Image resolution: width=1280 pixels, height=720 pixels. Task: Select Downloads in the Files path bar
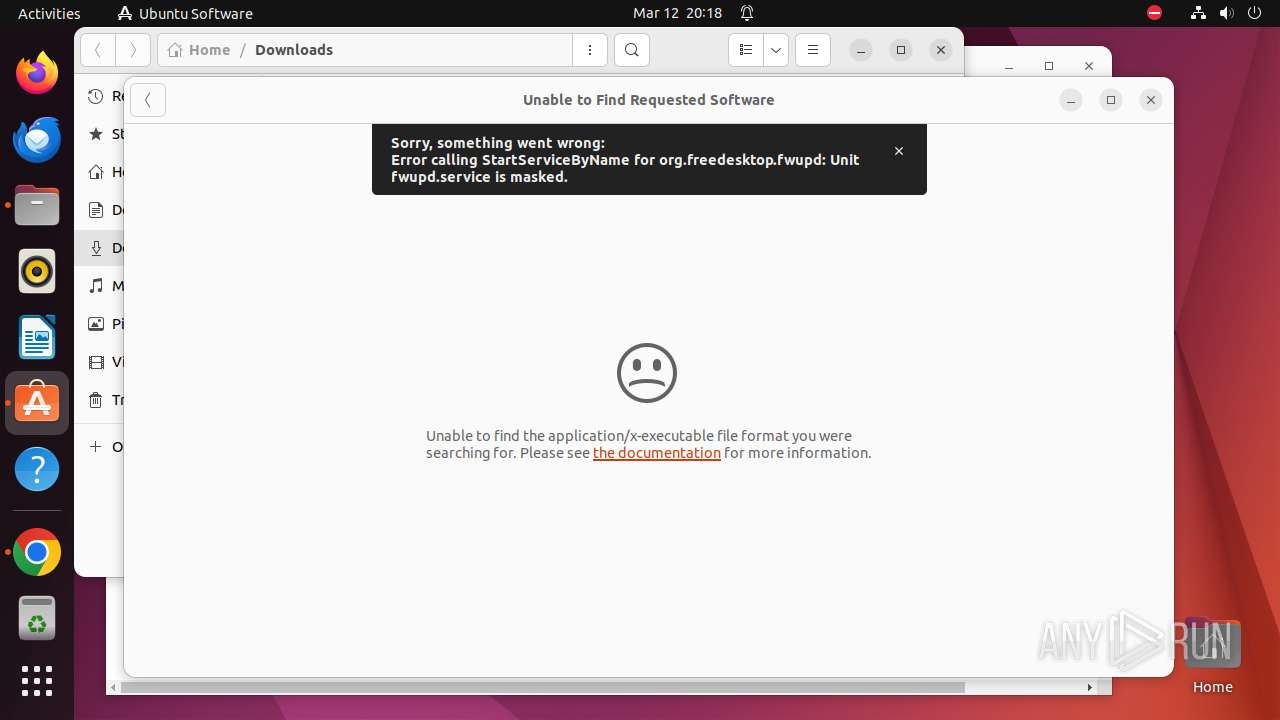294,50
